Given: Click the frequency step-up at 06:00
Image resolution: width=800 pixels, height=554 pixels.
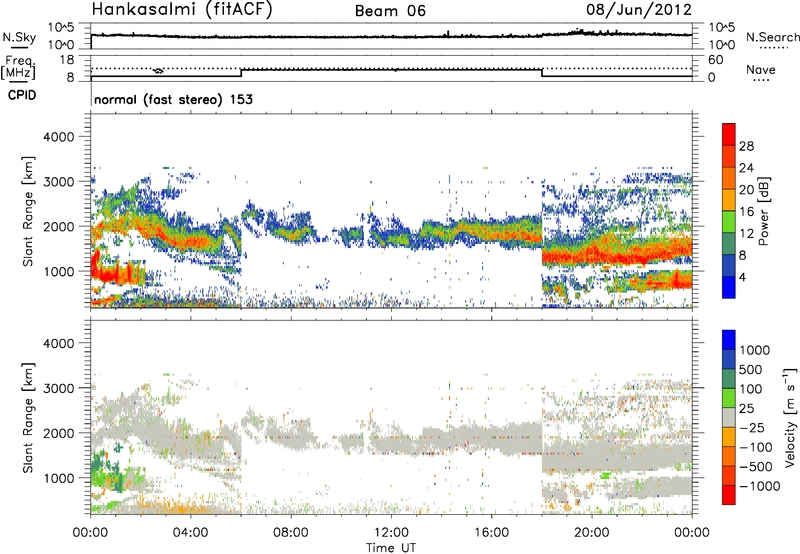Looking at the screenshot, I should [241, 73].
